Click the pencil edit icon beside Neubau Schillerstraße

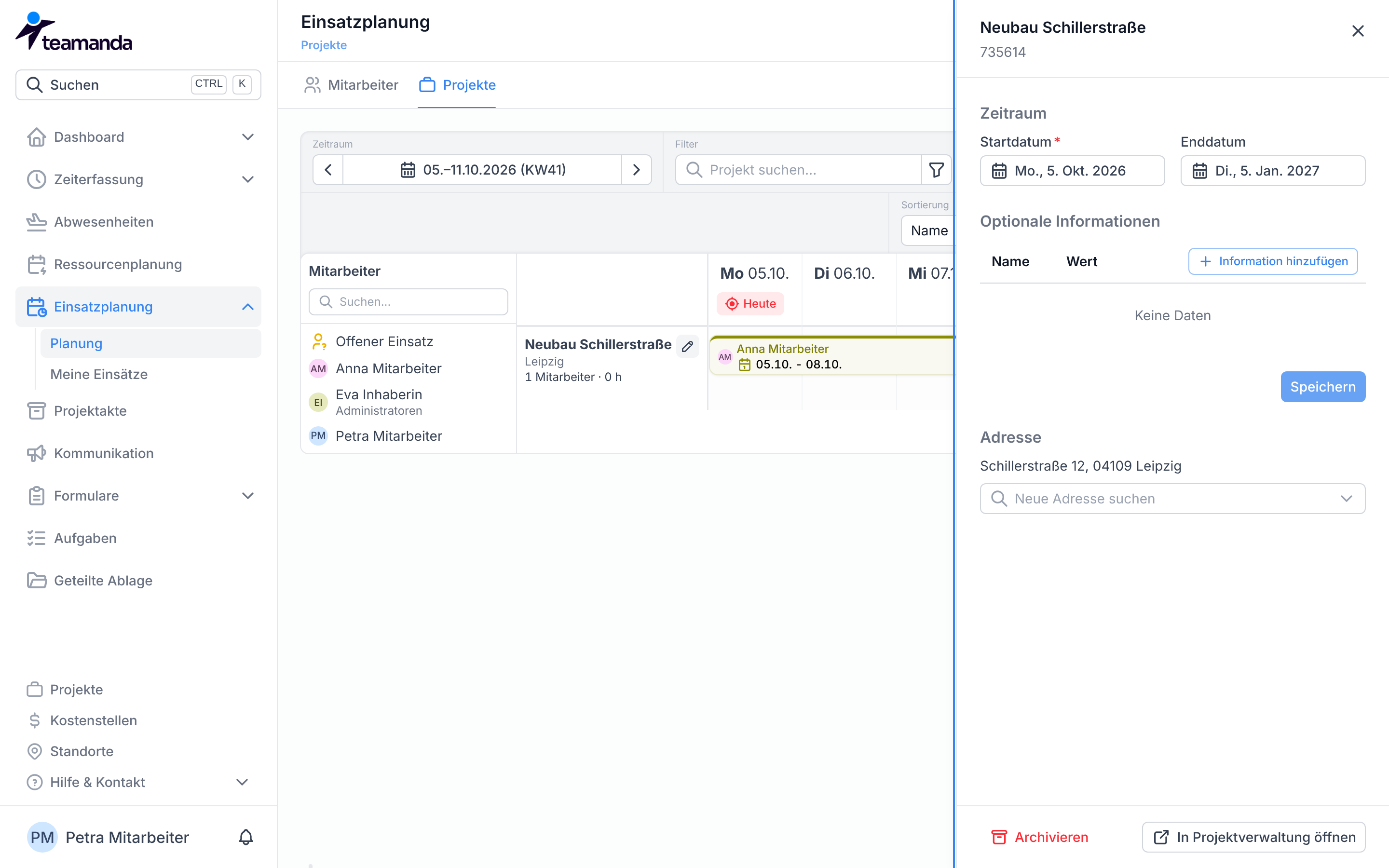pyautogui.click(x=687, y=346)
